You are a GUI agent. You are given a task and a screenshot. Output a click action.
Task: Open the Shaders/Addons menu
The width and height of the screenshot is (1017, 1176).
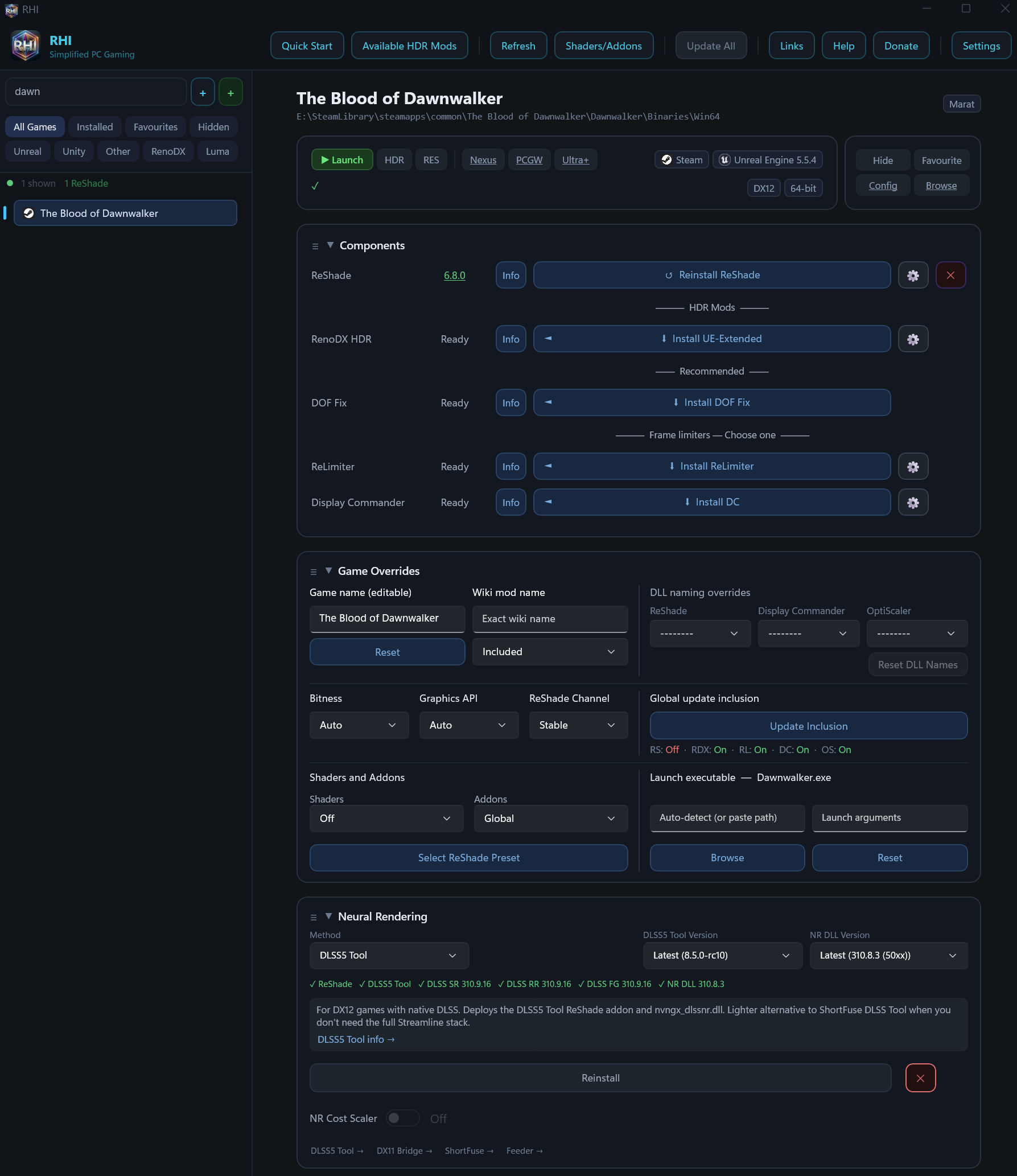(x=603, y=46)
